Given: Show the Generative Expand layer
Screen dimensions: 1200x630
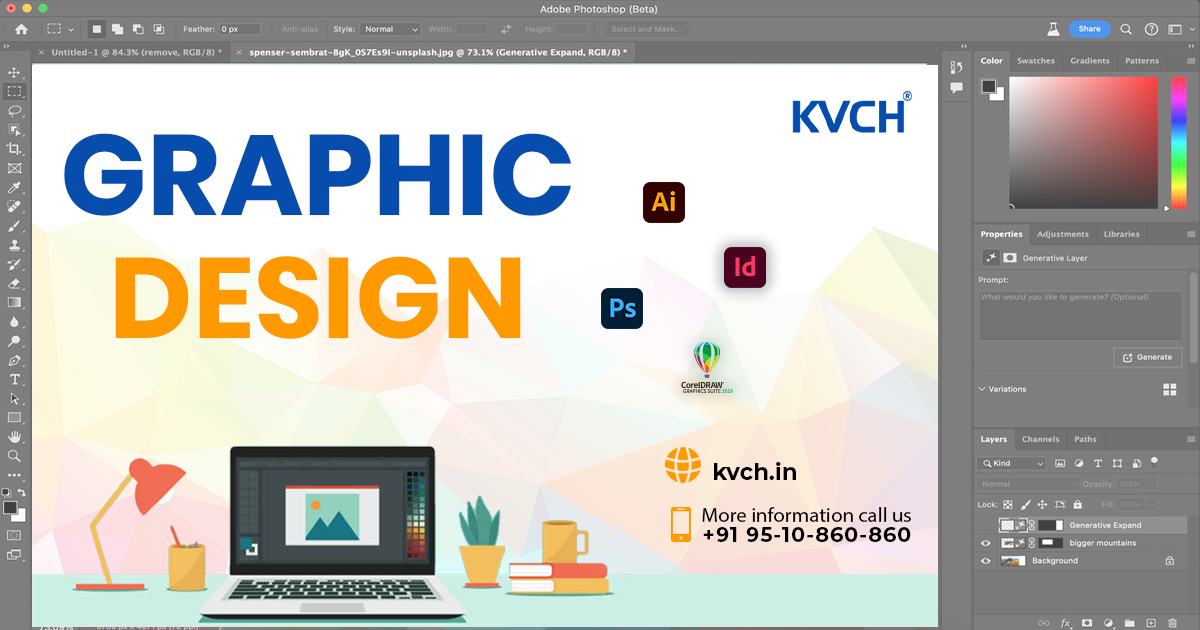Looking at the screenshot, I should click(986, 525).
